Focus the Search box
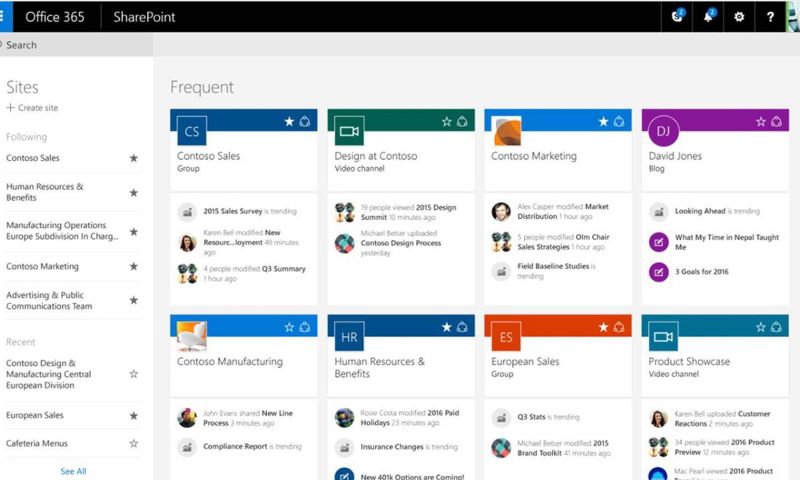Screen dimensions: 800x480 [77, 45]
